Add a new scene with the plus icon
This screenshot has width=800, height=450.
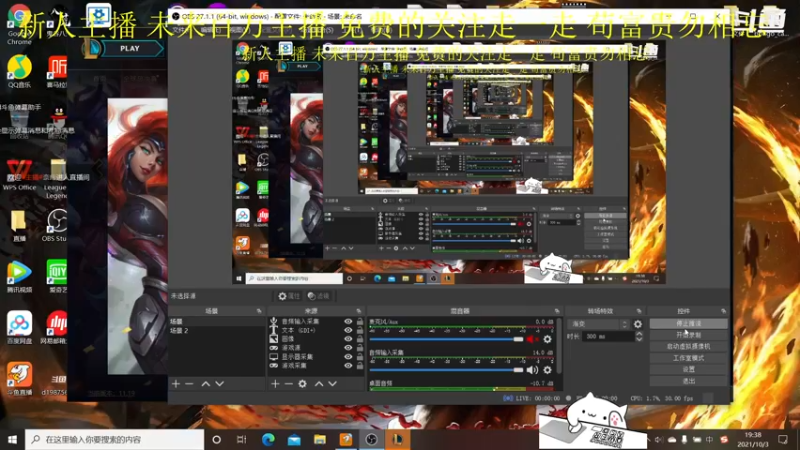click(x=176, y=383)
